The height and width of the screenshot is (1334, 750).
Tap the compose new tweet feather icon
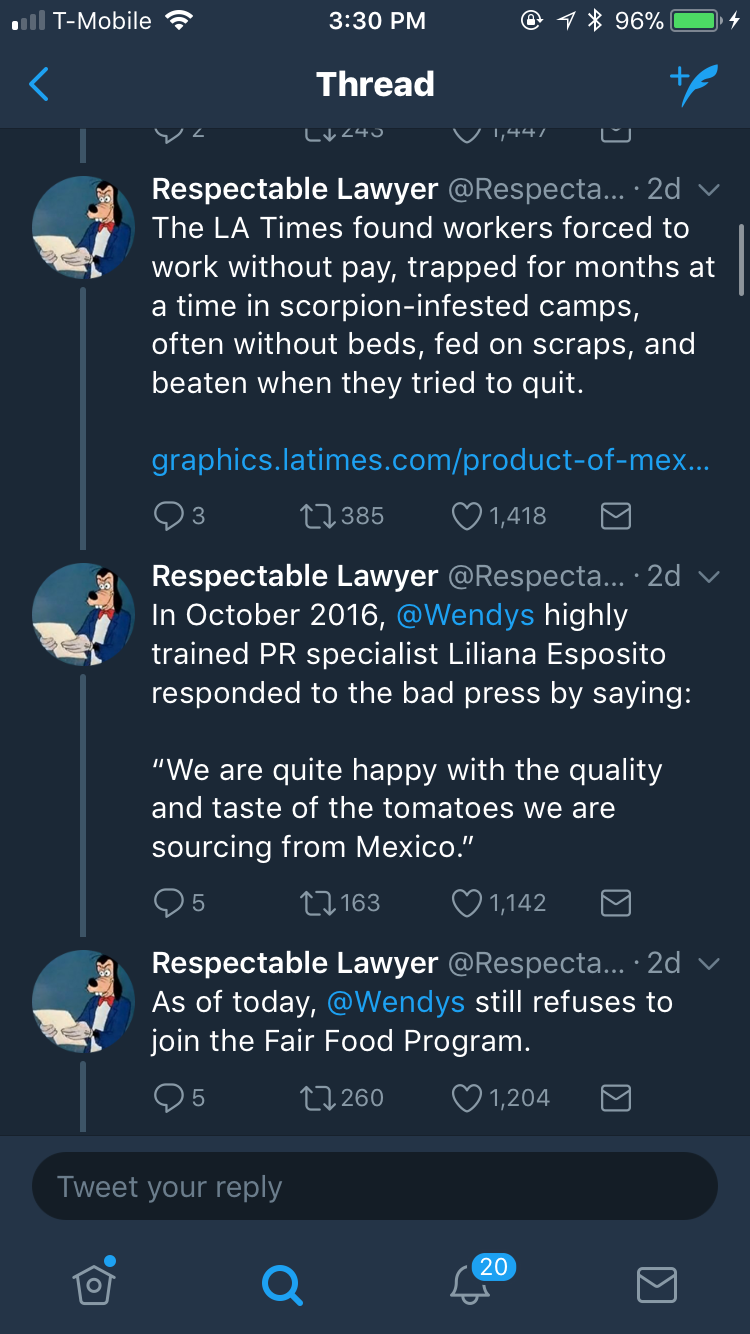click(x=694, y=85)
